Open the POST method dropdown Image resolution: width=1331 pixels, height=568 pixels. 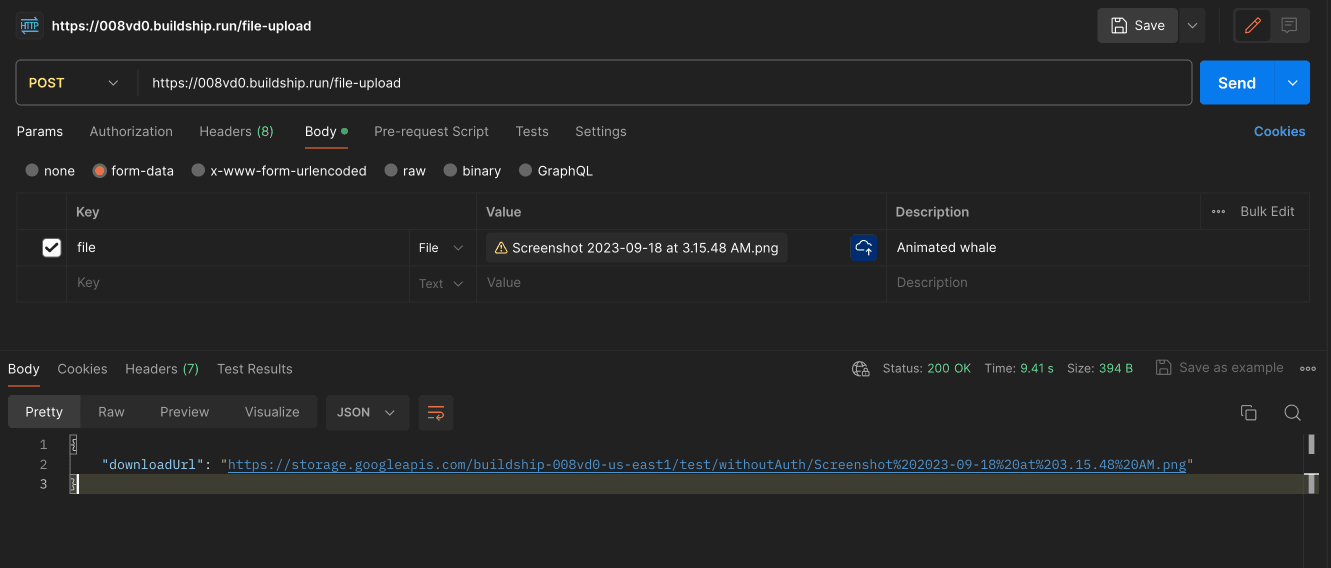[x=75, y=83]
